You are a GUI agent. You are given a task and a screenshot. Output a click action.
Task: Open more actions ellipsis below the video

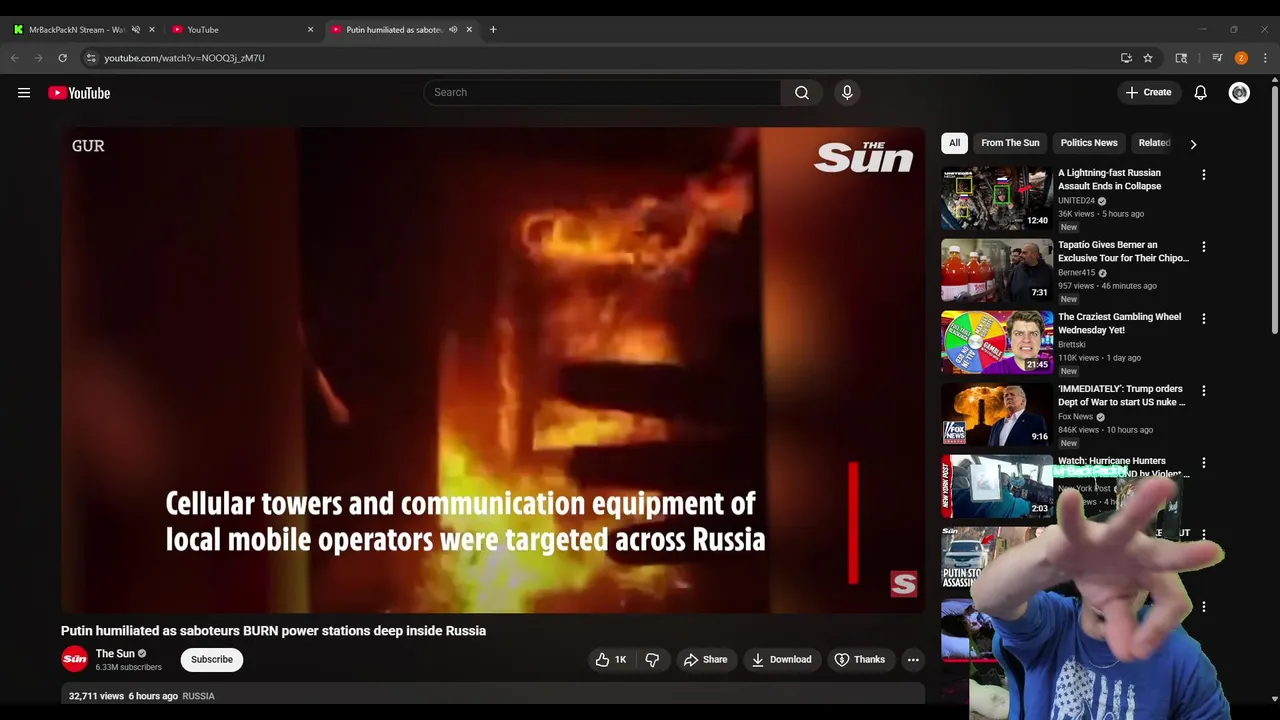(x=913, y=659)
